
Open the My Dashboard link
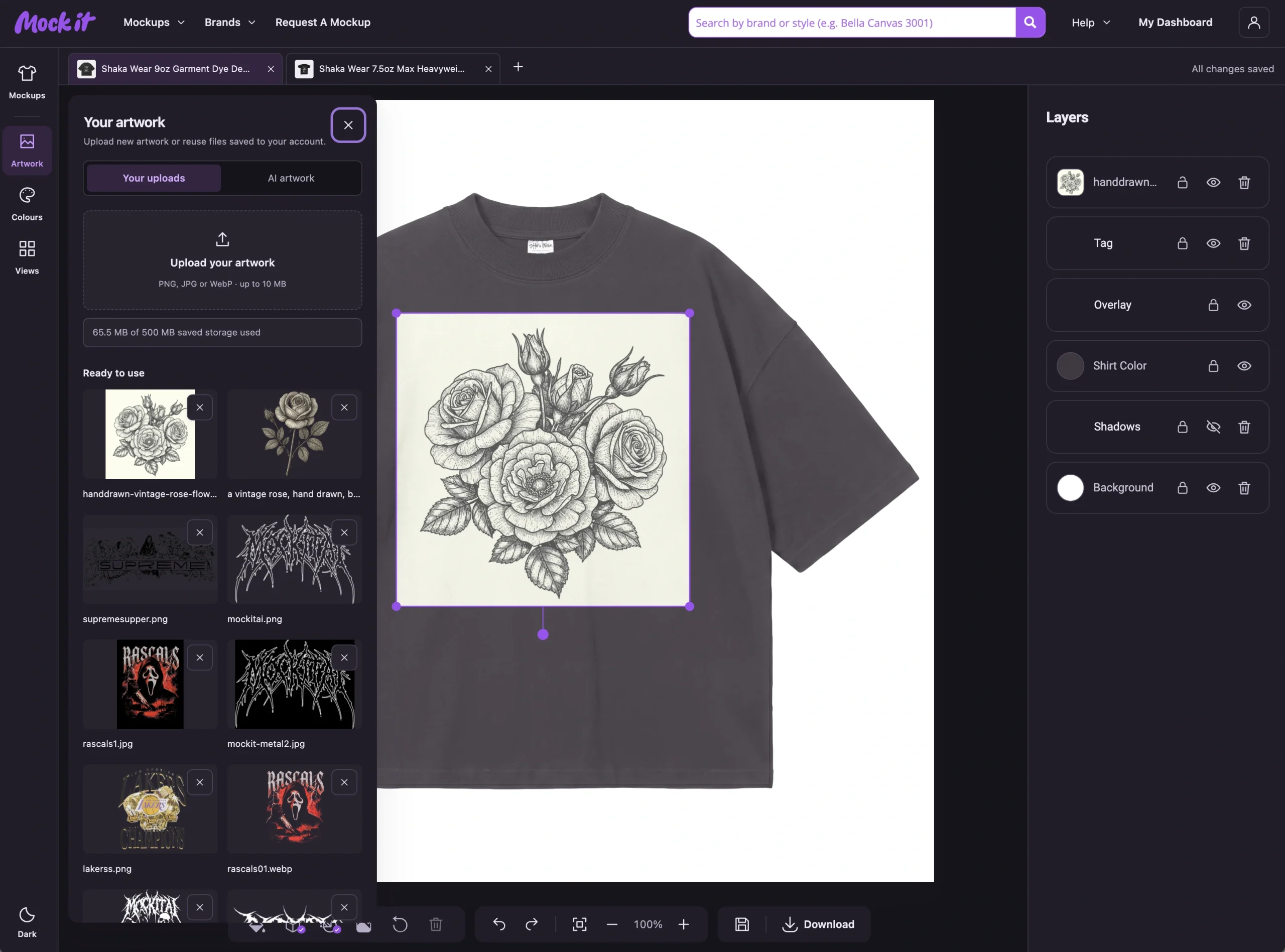1176,23
